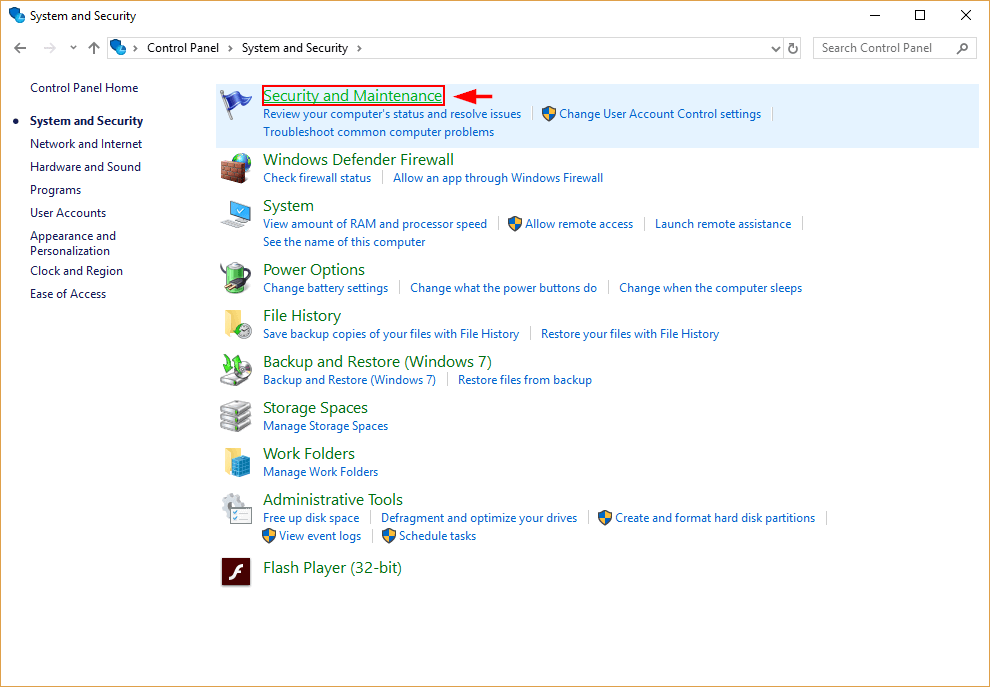Go forward with the Forward arrow
990x687 pixels.
49,48
